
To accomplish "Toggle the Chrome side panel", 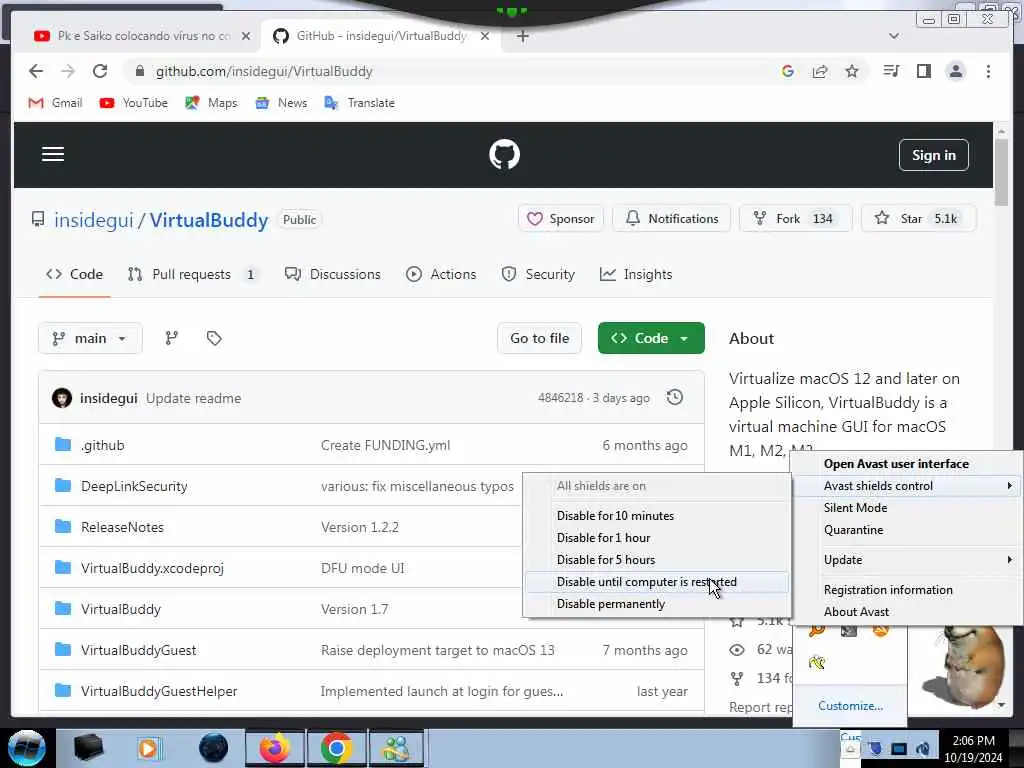I will click(x=923, y=71).
